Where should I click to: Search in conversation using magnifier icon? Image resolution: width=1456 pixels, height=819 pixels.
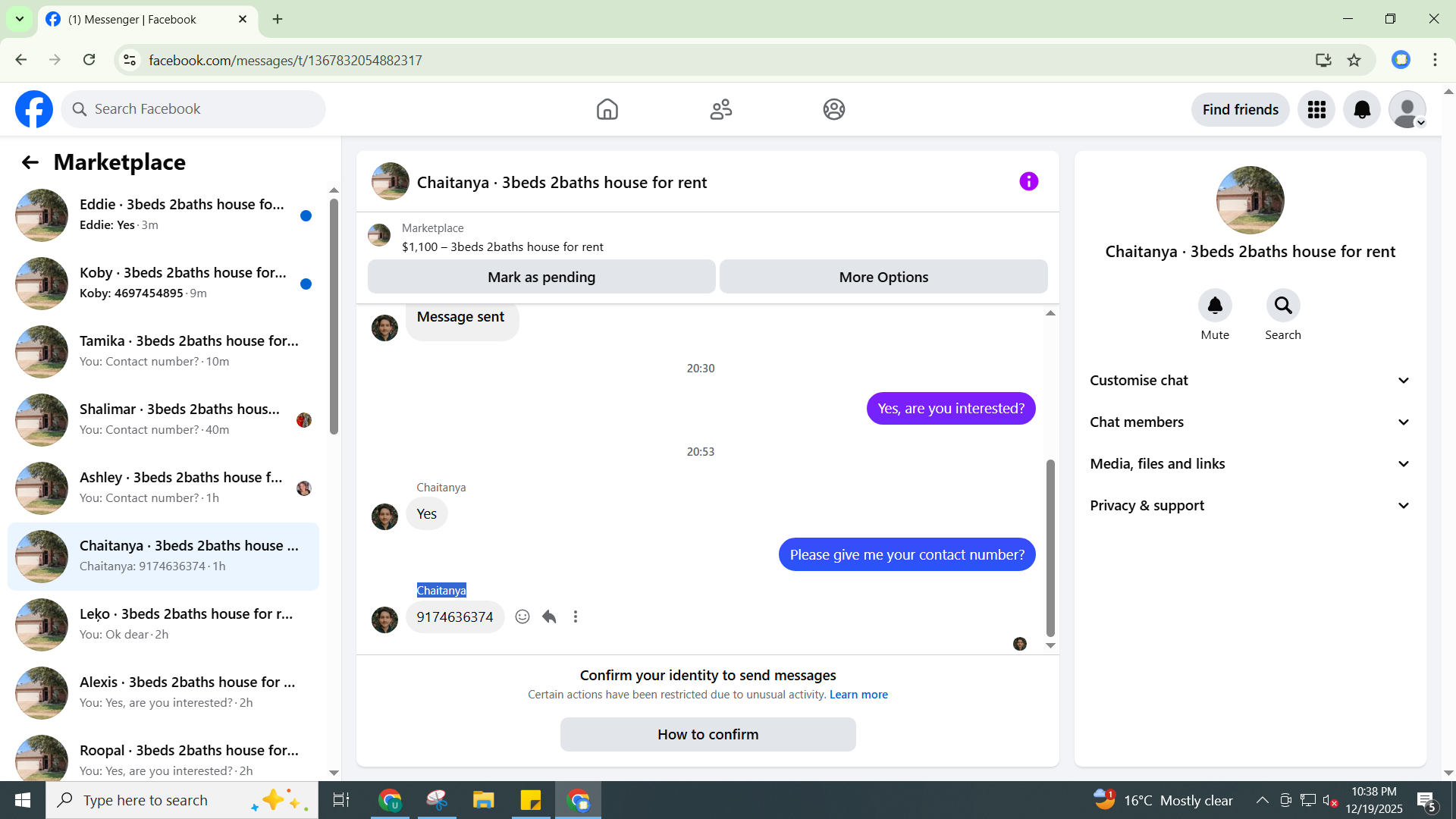[1282, 306]
